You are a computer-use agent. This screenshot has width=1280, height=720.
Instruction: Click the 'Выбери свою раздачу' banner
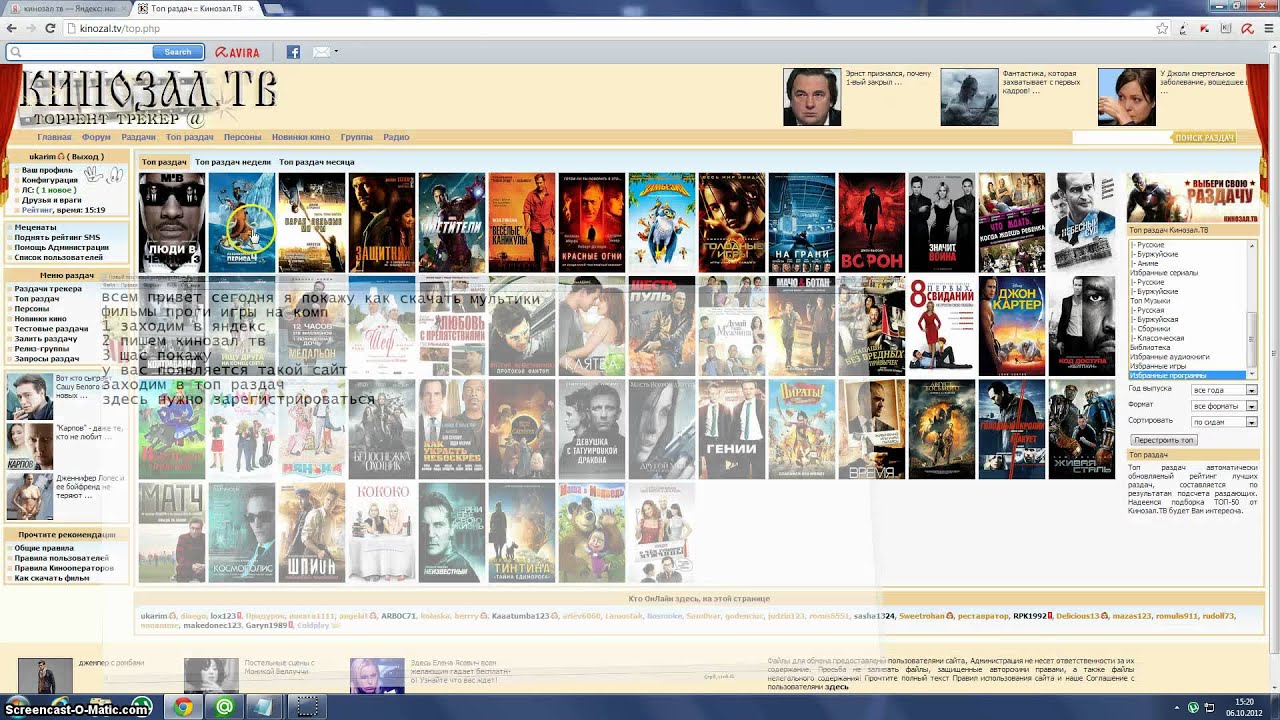click(x=1193, y=198)
